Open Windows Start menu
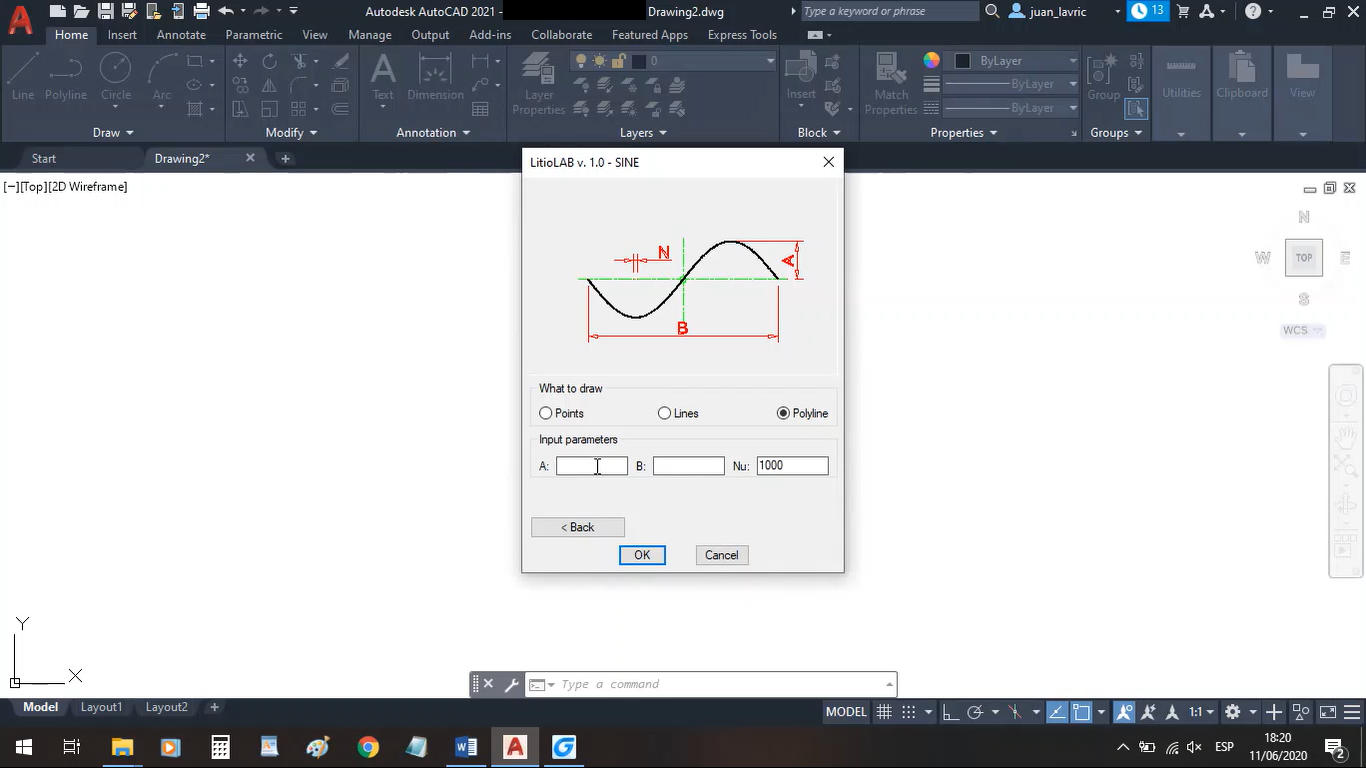Viewport: 1366px width, 768px height. click(x=23, y=747)
